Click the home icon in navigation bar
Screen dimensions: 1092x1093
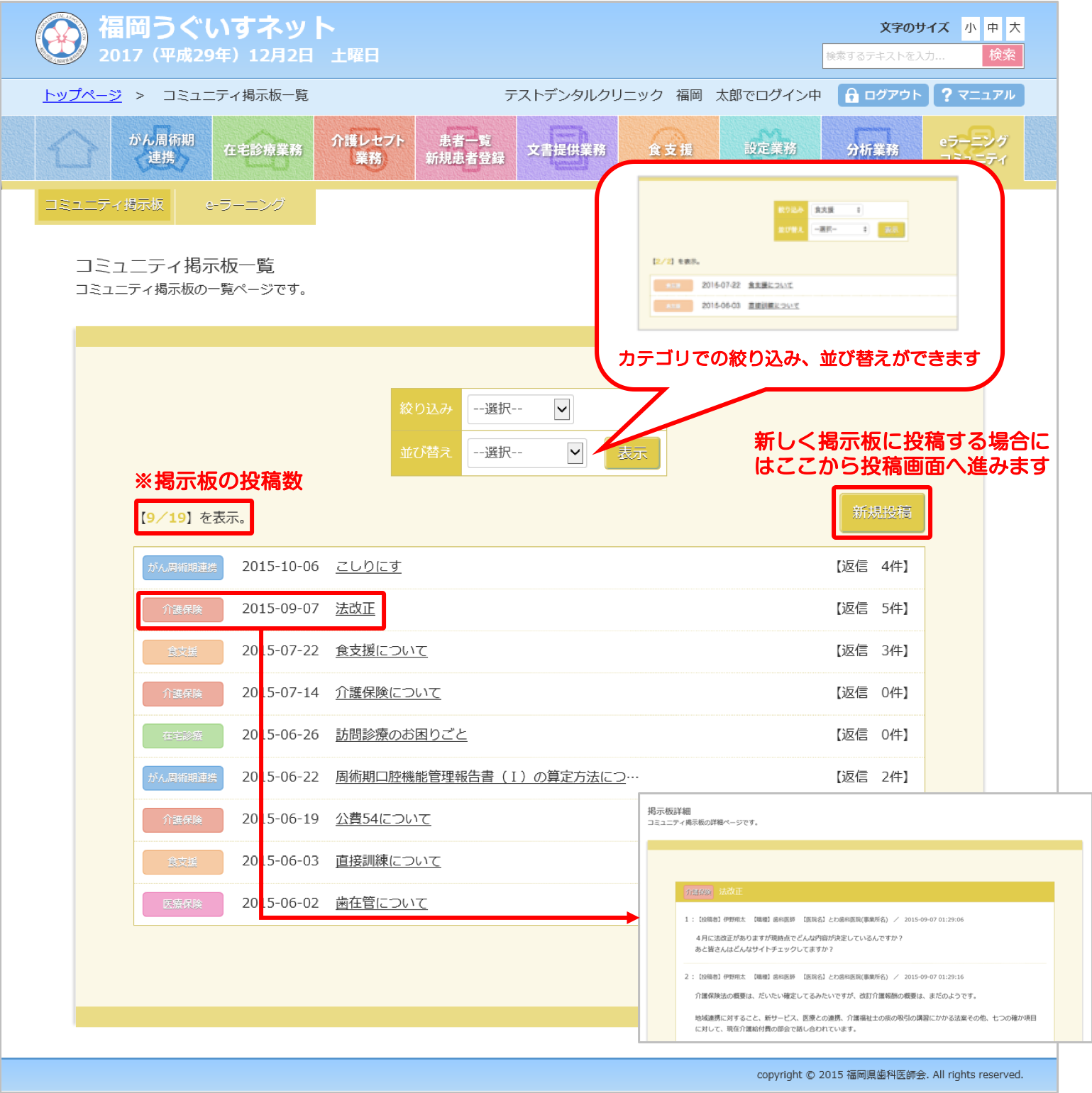tap(72, 148)
